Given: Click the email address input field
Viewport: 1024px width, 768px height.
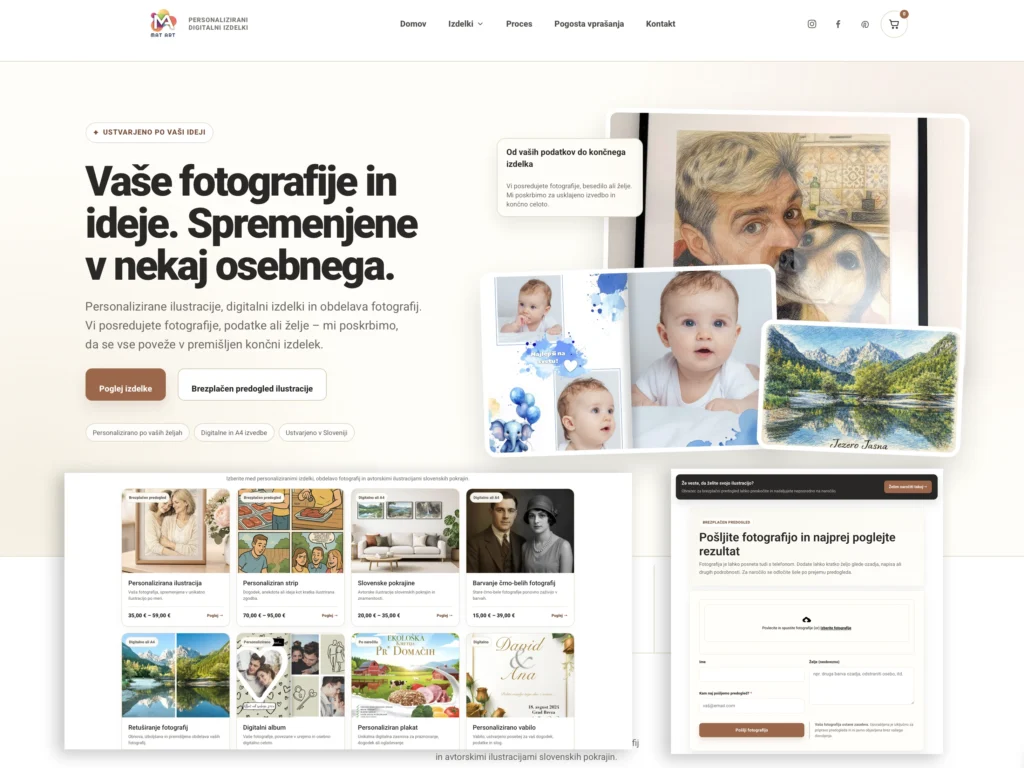Looking at the screenshot, I should click(751, 705).
